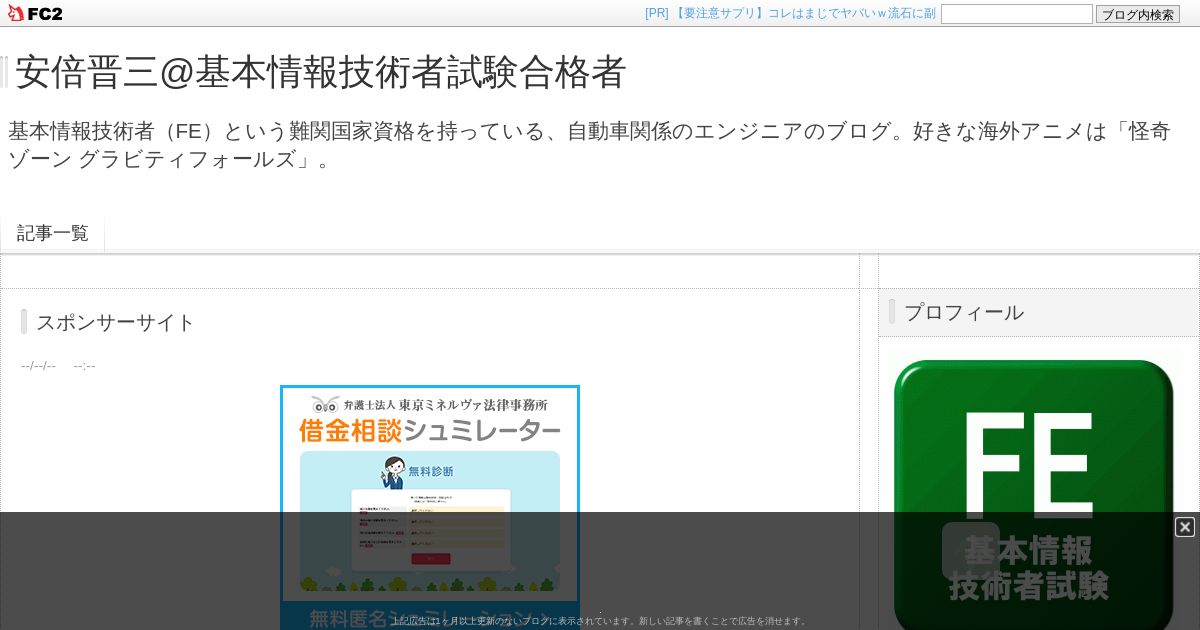Viewport: 1200px width, 630px height.
Task: Click the スポンサーサイト heading
Action: click(x=115, y=322)
